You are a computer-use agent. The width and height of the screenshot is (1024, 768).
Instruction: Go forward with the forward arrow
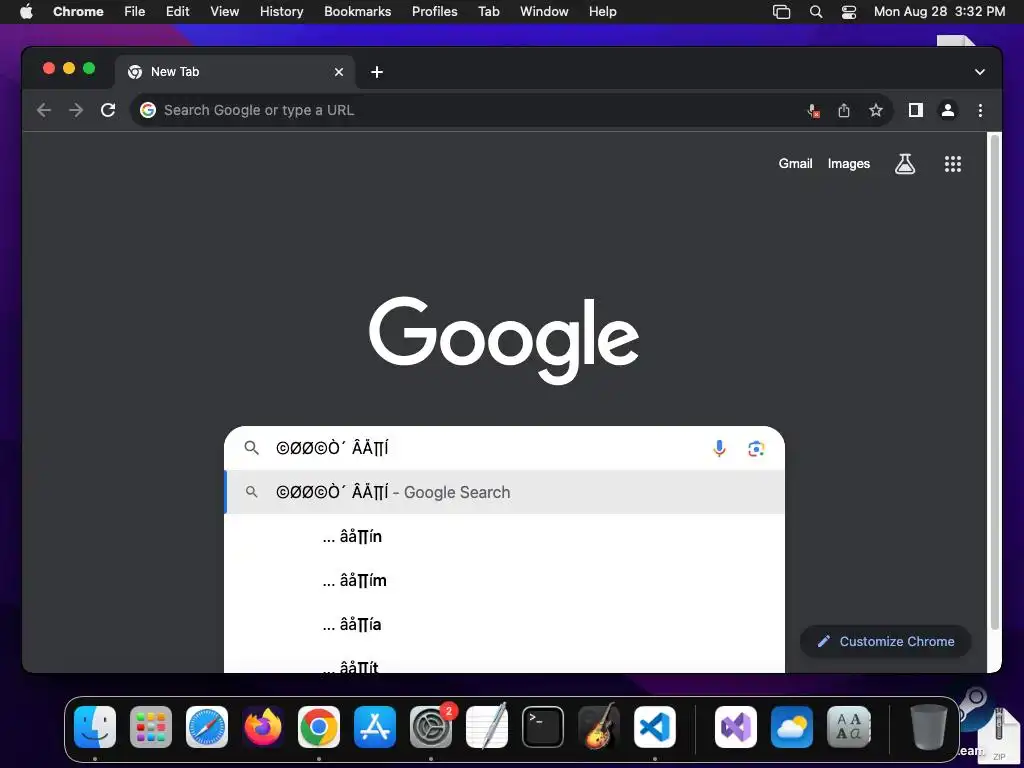(x=76, y=110)
